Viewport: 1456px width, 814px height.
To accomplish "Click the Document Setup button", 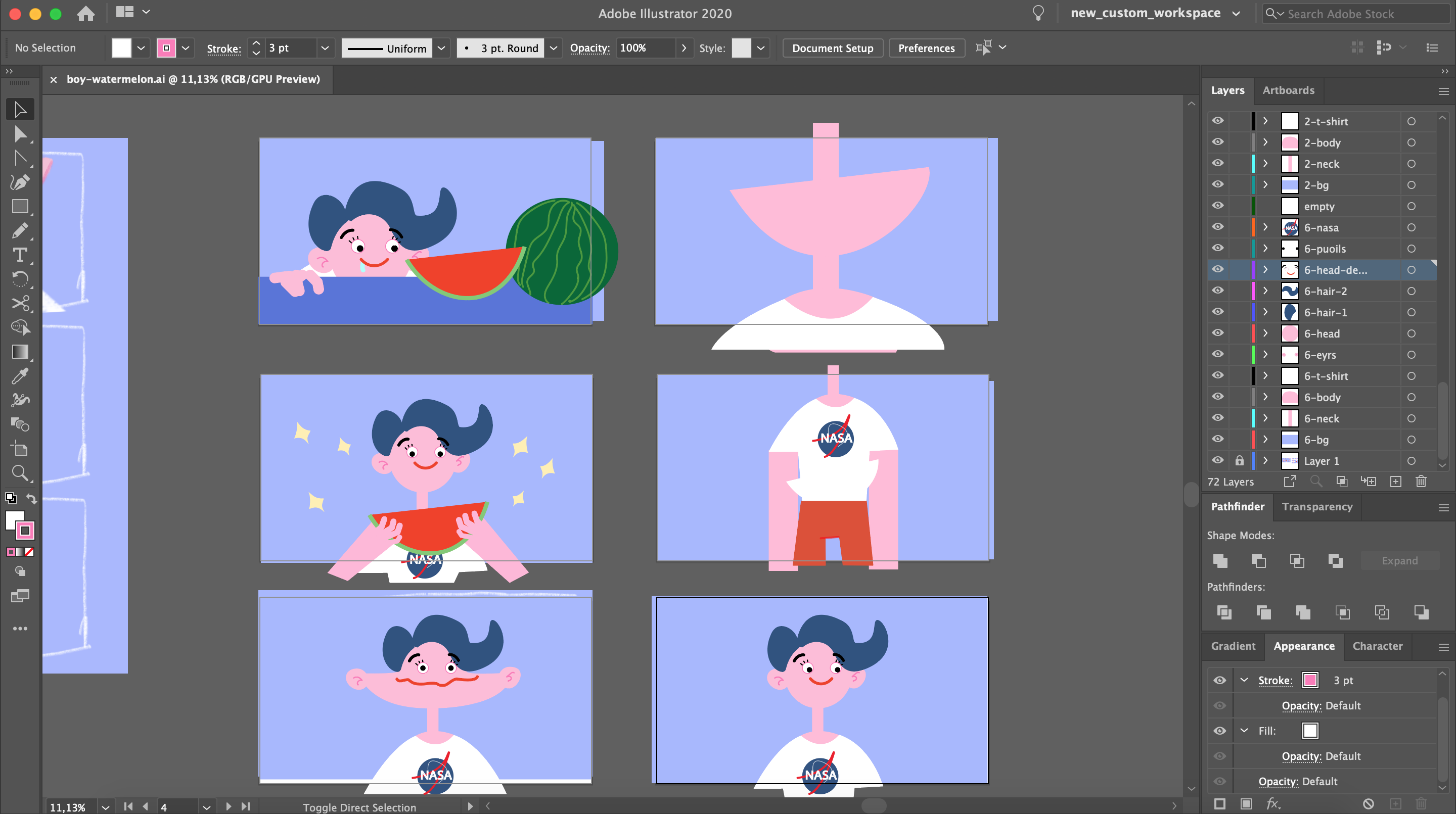I will pos(832,48).
